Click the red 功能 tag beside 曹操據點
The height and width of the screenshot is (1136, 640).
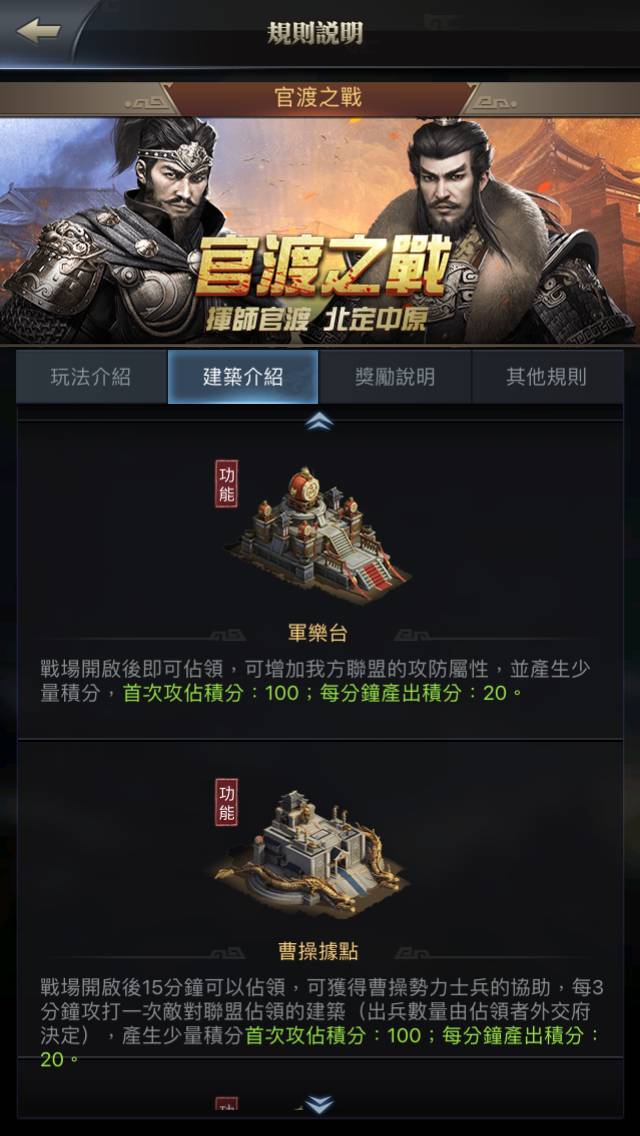pyautogui.click(x=226, y=802)
